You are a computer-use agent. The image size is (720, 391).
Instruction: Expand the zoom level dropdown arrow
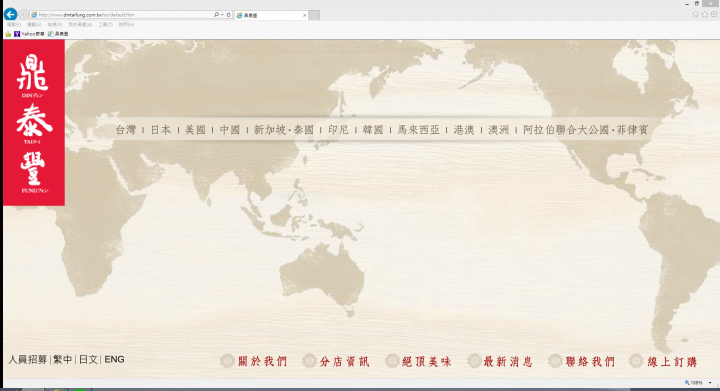(710, 383)
